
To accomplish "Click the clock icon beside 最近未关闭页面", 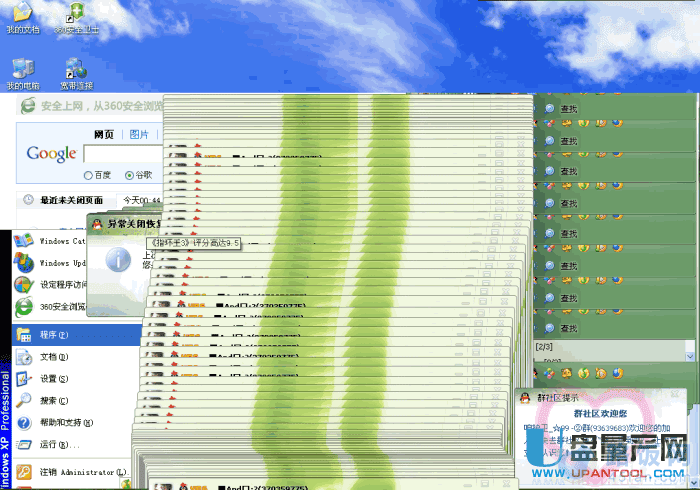I will click(x=29, y=199).
